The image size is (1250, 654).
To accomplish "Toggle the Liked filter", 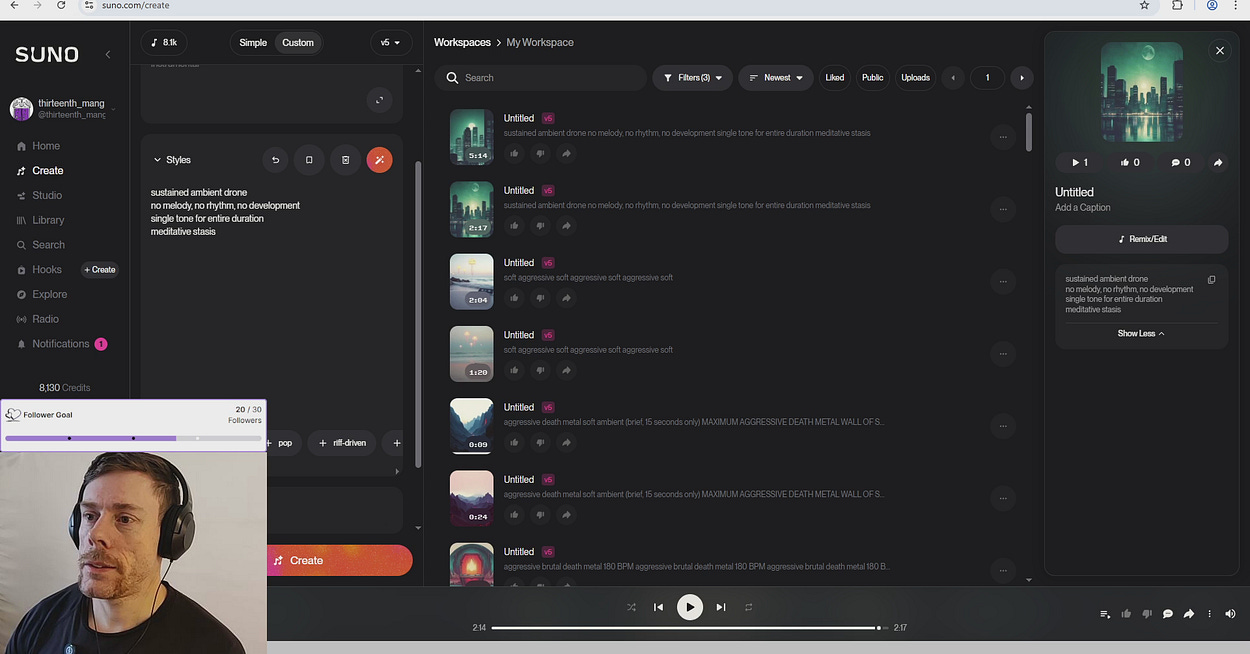I will point(835,78).
